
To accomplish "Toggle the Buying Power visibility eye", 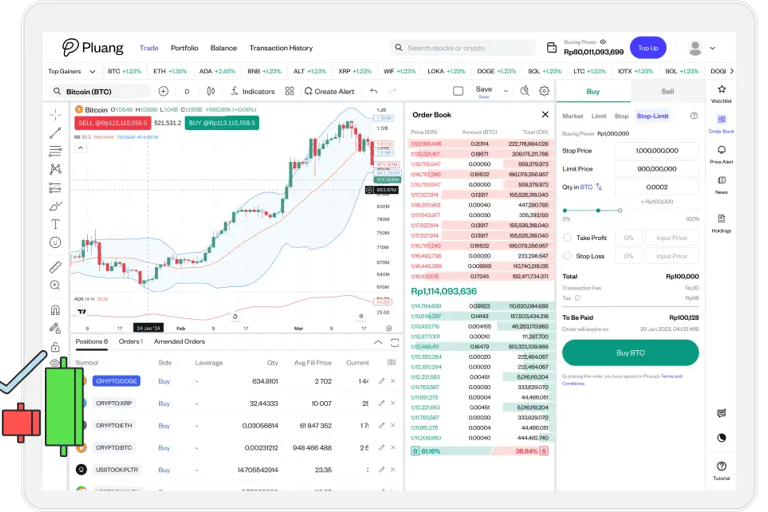I will [x=603, y=42].
